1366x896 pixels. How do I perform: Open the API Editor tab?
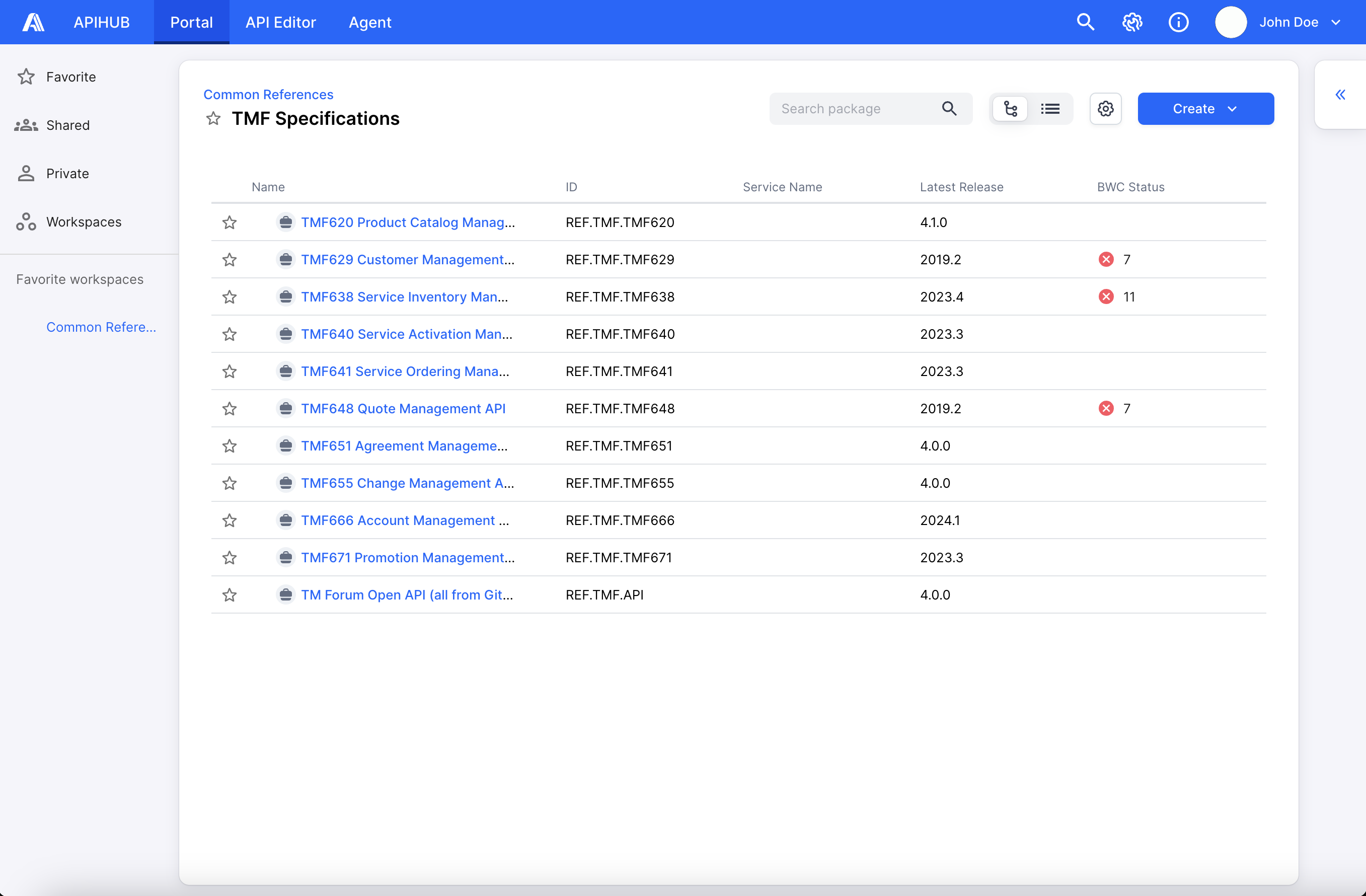point(281,22)
